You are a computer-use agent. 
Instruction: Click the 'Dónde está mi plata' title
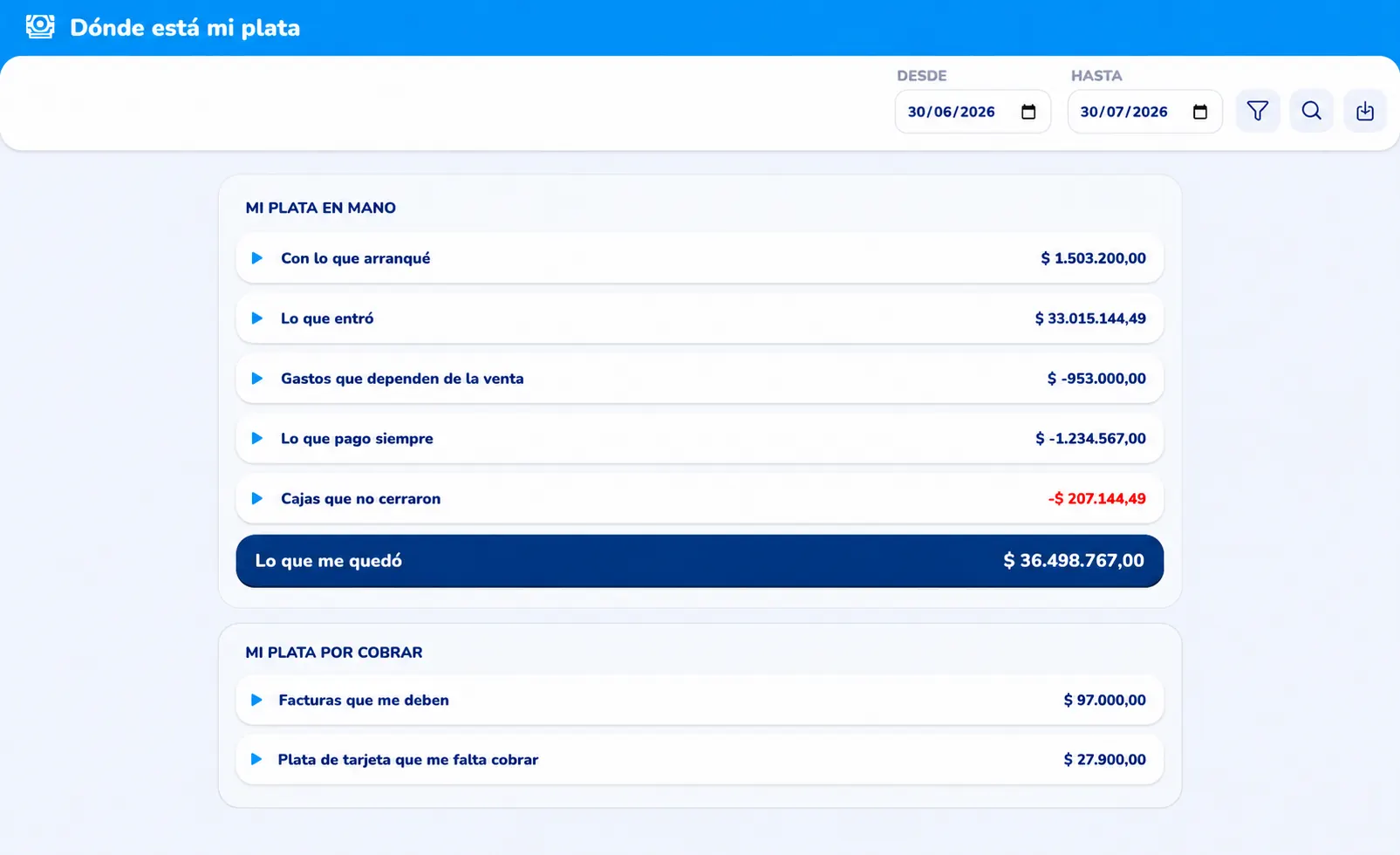click(x=185, y=28)
